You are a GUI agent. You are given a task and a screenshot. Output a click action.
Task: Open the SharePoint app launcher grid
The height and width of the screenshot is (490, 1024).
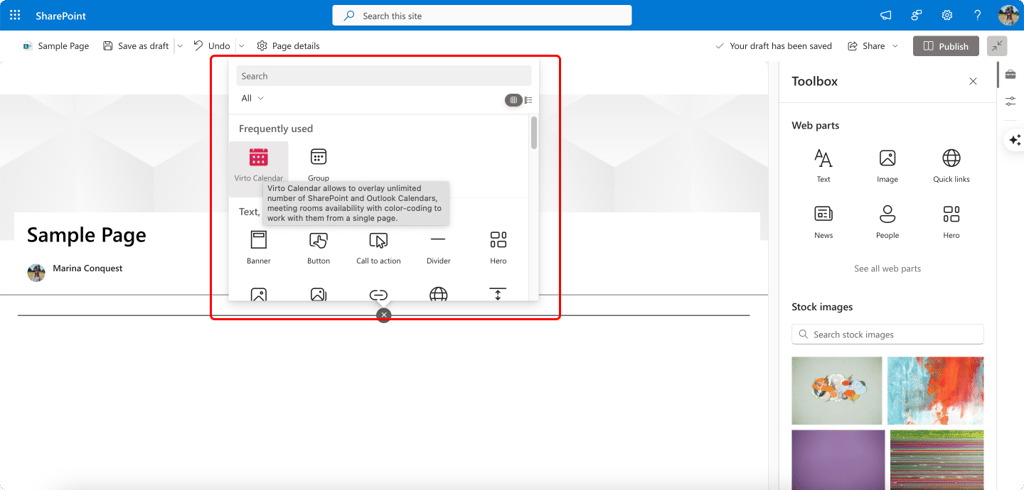(x=15, y=15)
